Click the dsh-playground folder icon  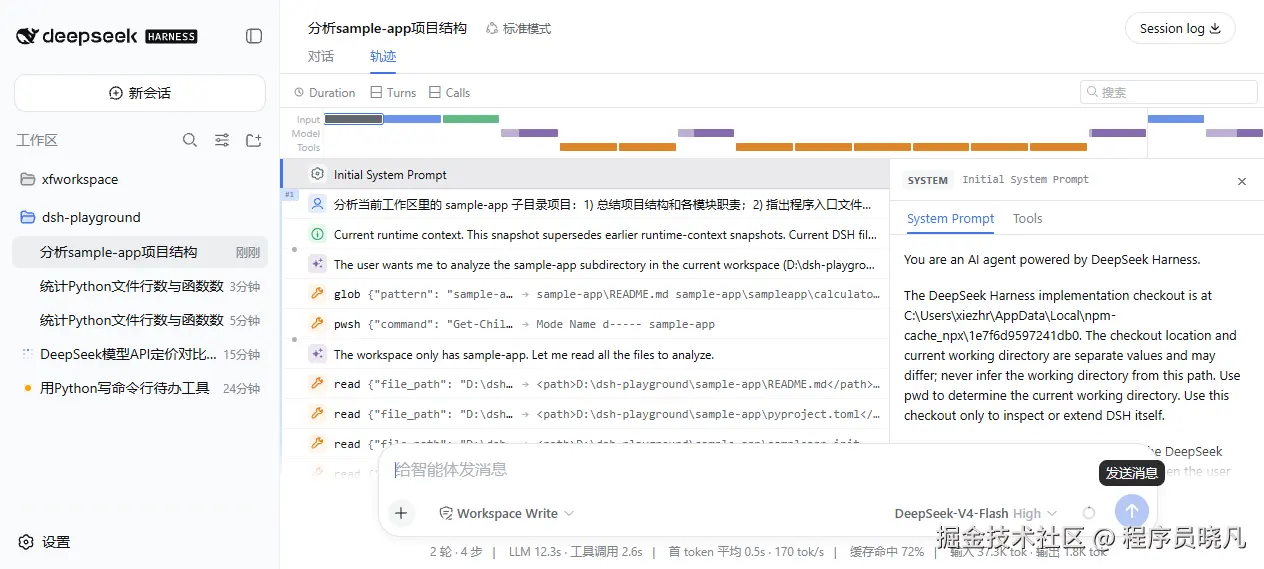coord(27,217)
